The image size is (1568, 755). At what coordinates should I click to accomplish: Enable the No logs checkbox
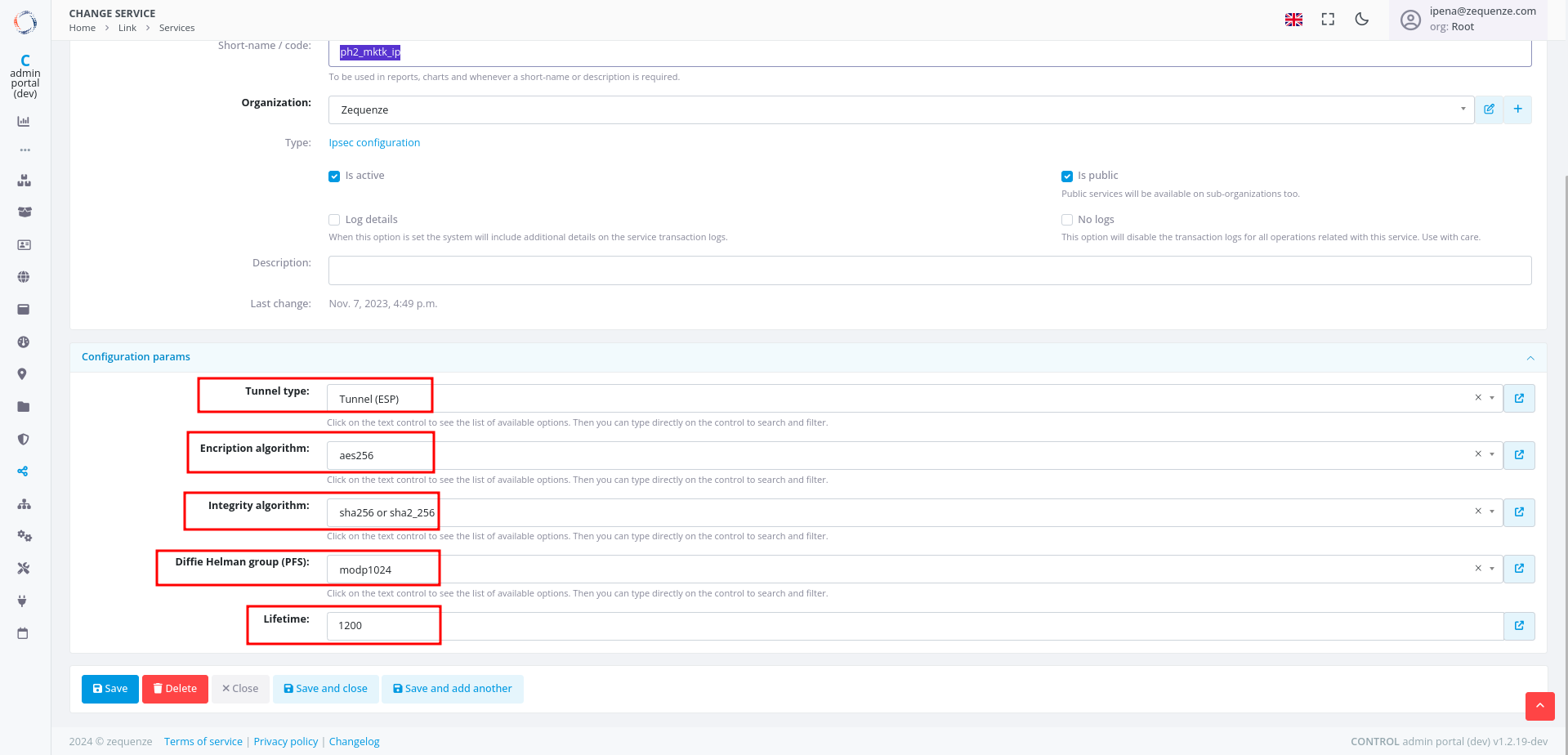point(1066,220)
